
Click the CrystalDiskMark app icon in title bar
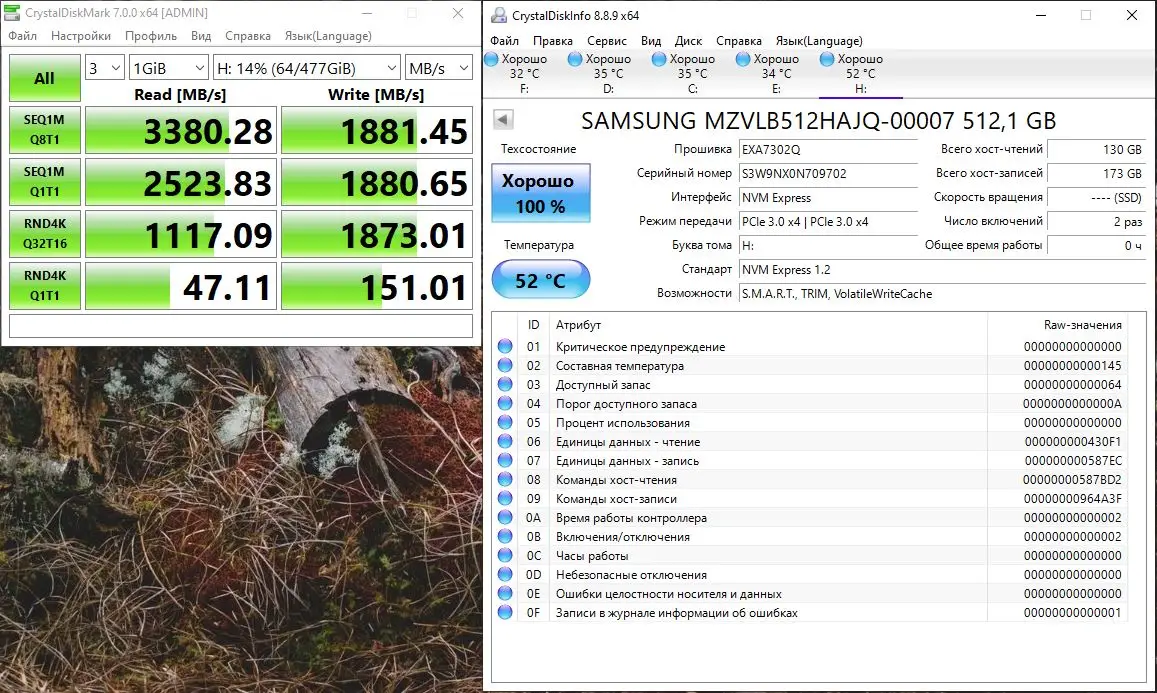click(12, 13)
